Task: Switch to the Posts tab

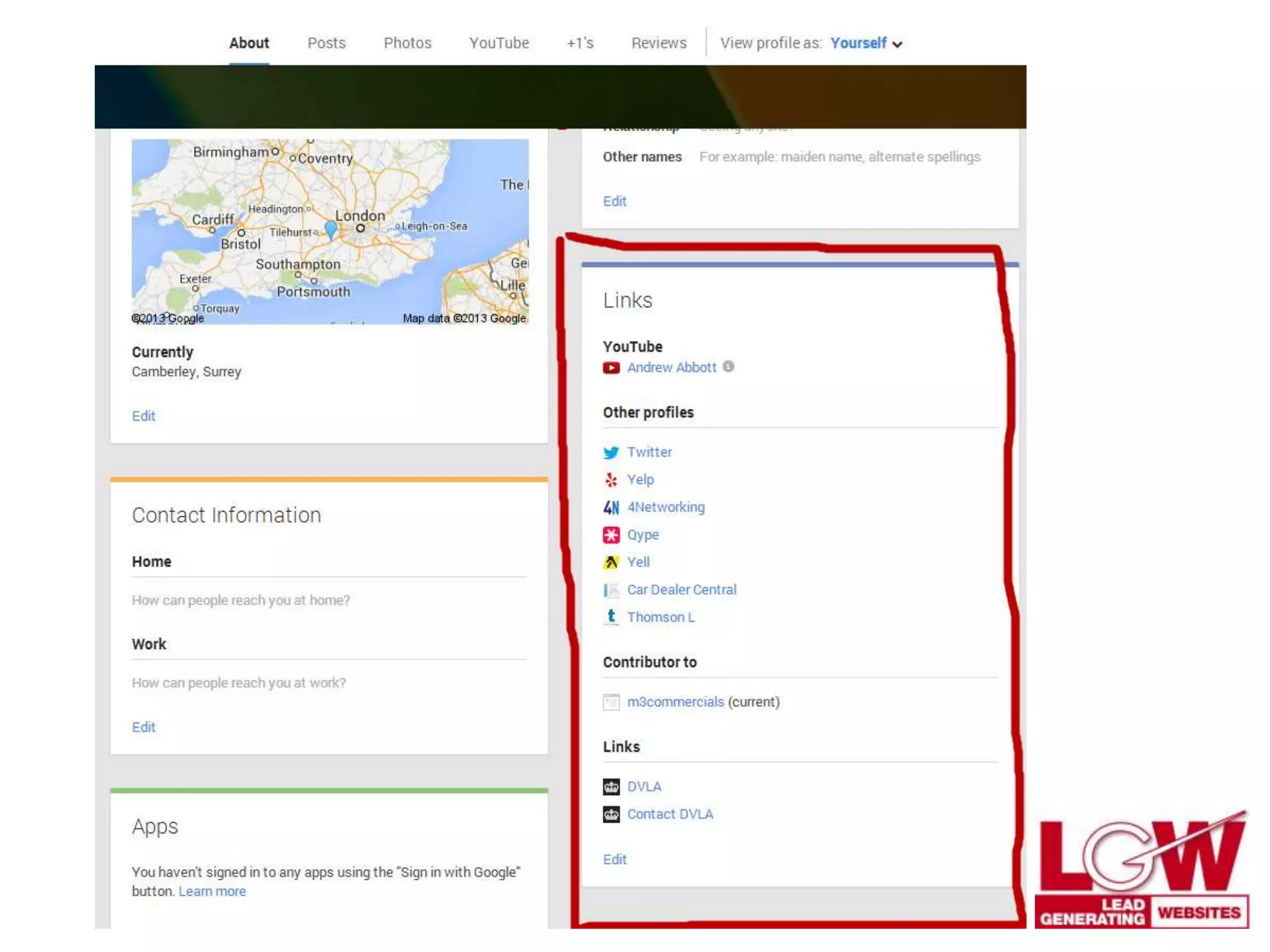Action: pyautogui.click(x=326, y=43)
